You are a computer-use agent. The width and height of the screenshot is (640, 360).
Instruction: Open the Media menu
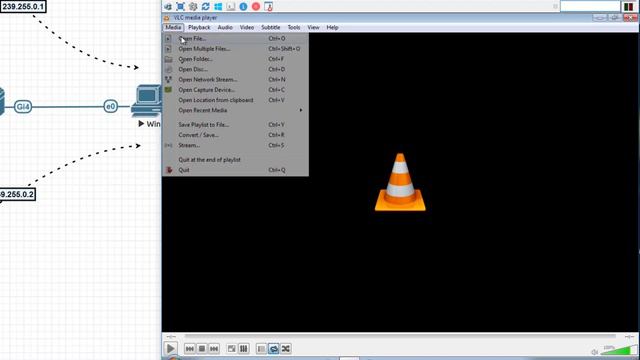coord(173,27)
